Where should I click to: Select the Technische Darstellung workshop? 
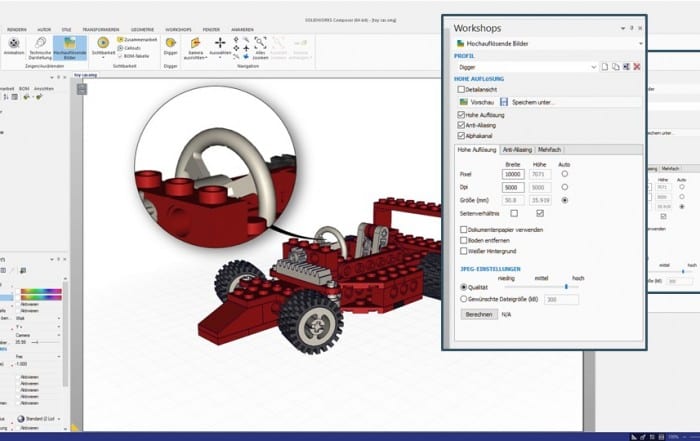click(40, 48)
